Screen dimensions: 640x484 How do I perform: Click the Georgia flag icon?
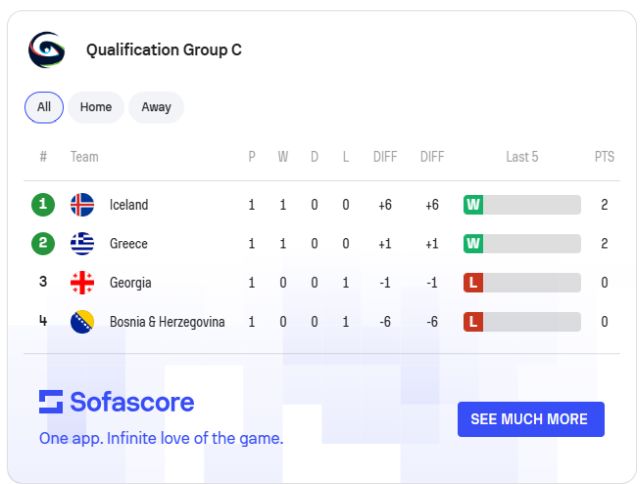pos(82,283)
